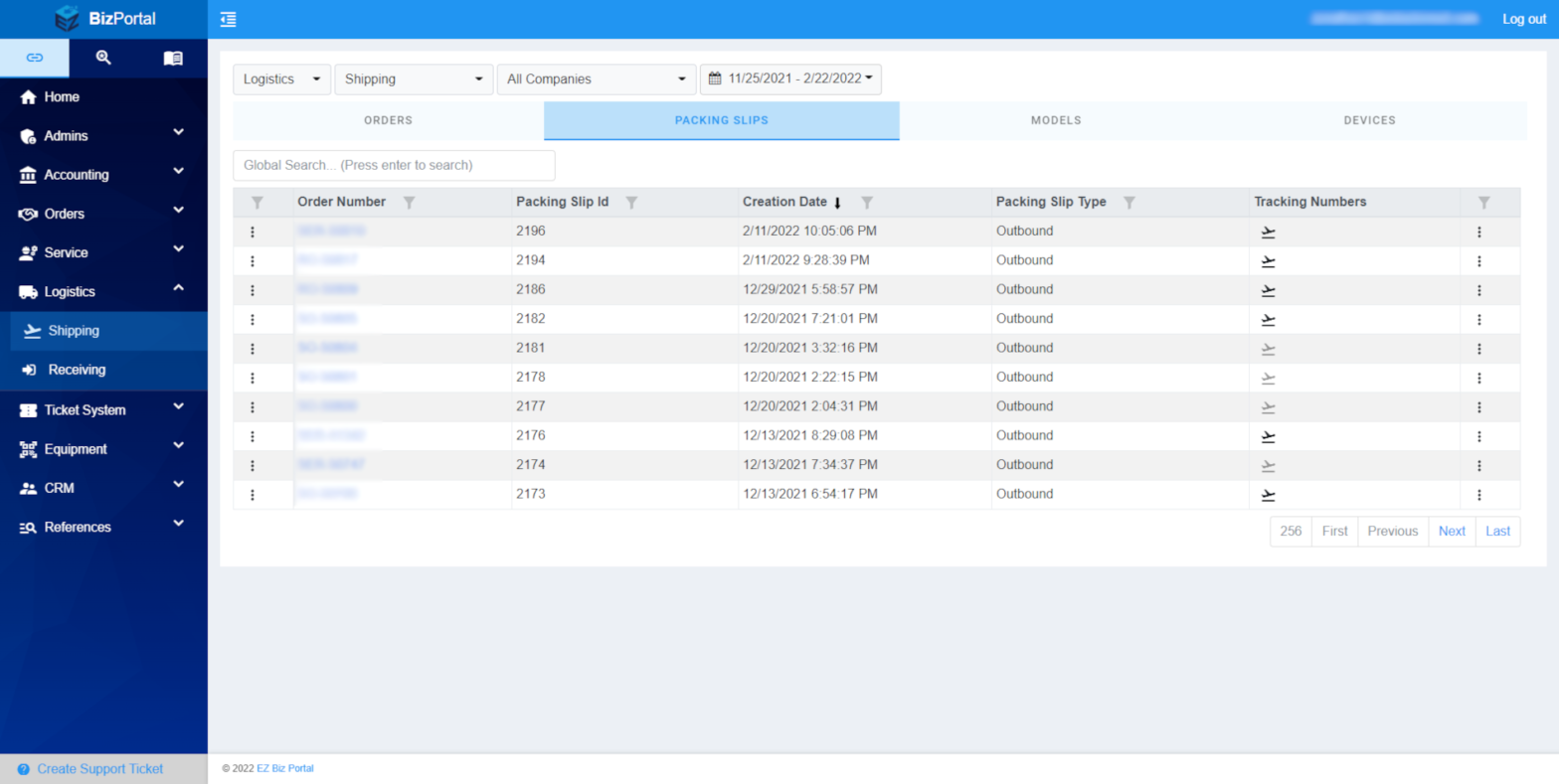This screenshot has height=784, width=1559.
Task: Open the All Companies dropdown
Action: 597,79
